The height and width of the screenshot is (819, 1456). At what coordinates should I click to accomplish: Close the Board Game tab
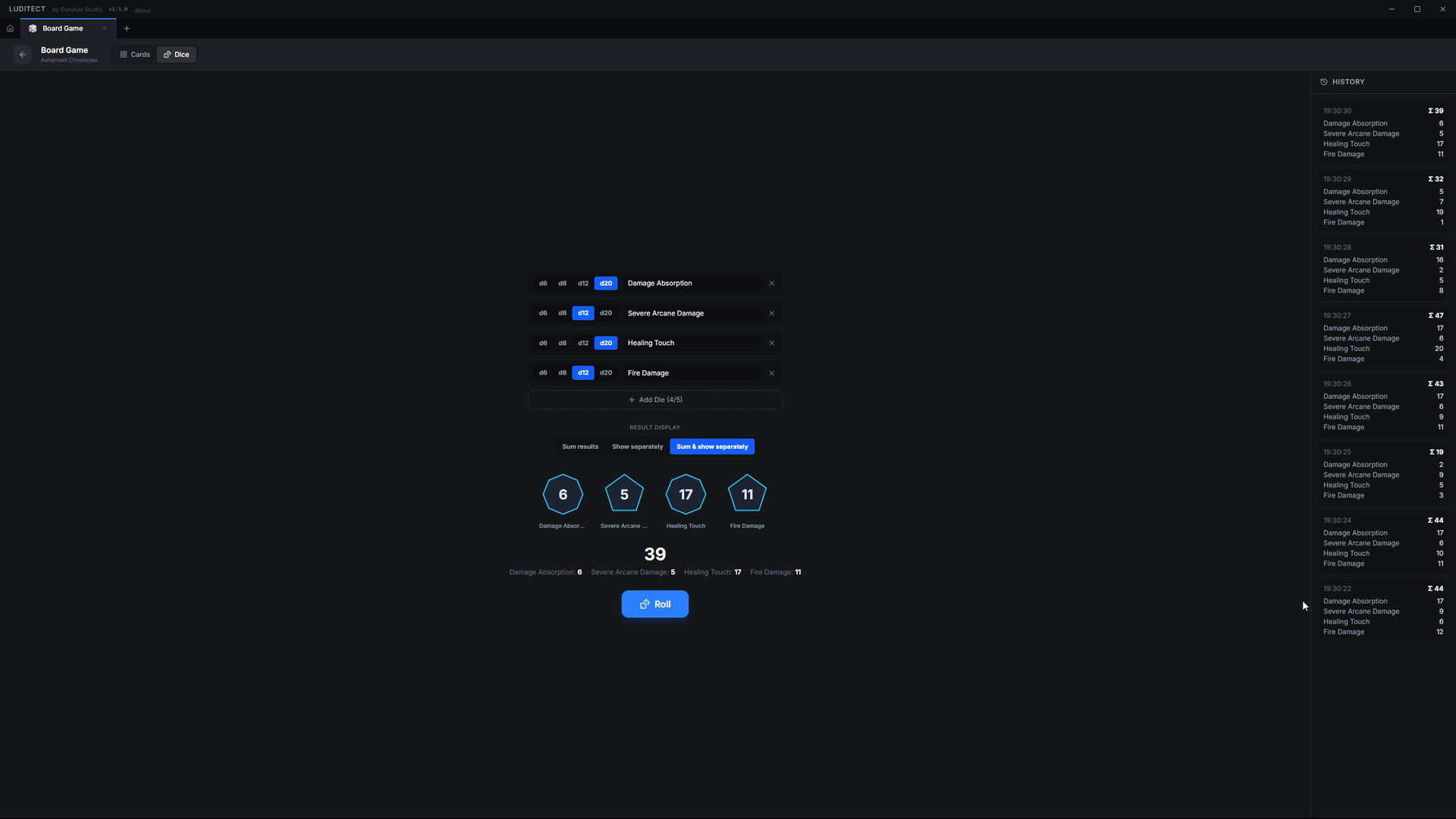[x=105, y=29]
